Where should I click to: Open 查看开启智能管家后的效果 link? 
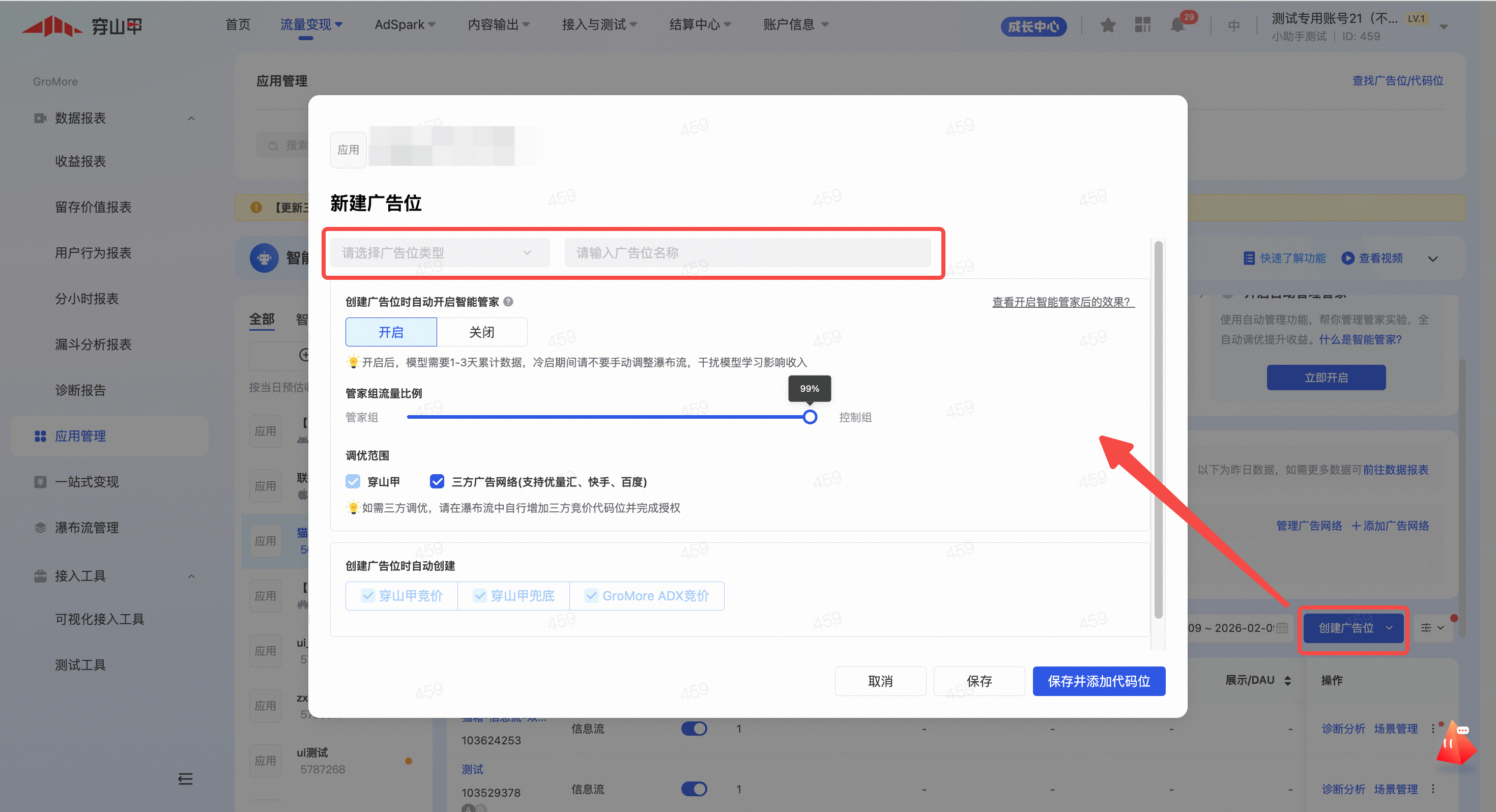(1063, 302)
